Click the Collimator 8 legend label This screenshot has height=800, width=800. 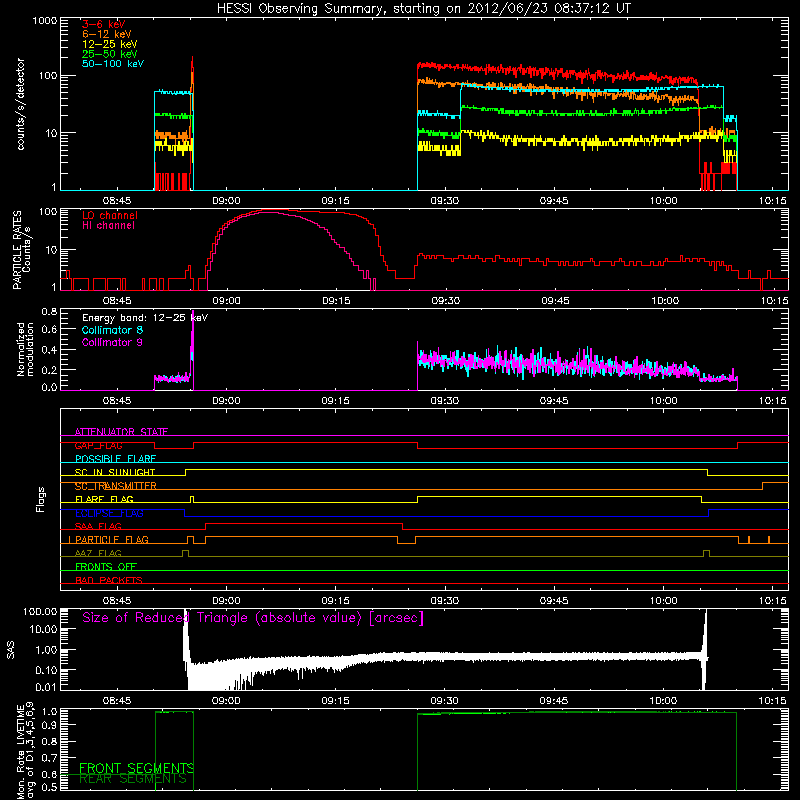coord(112,330)
